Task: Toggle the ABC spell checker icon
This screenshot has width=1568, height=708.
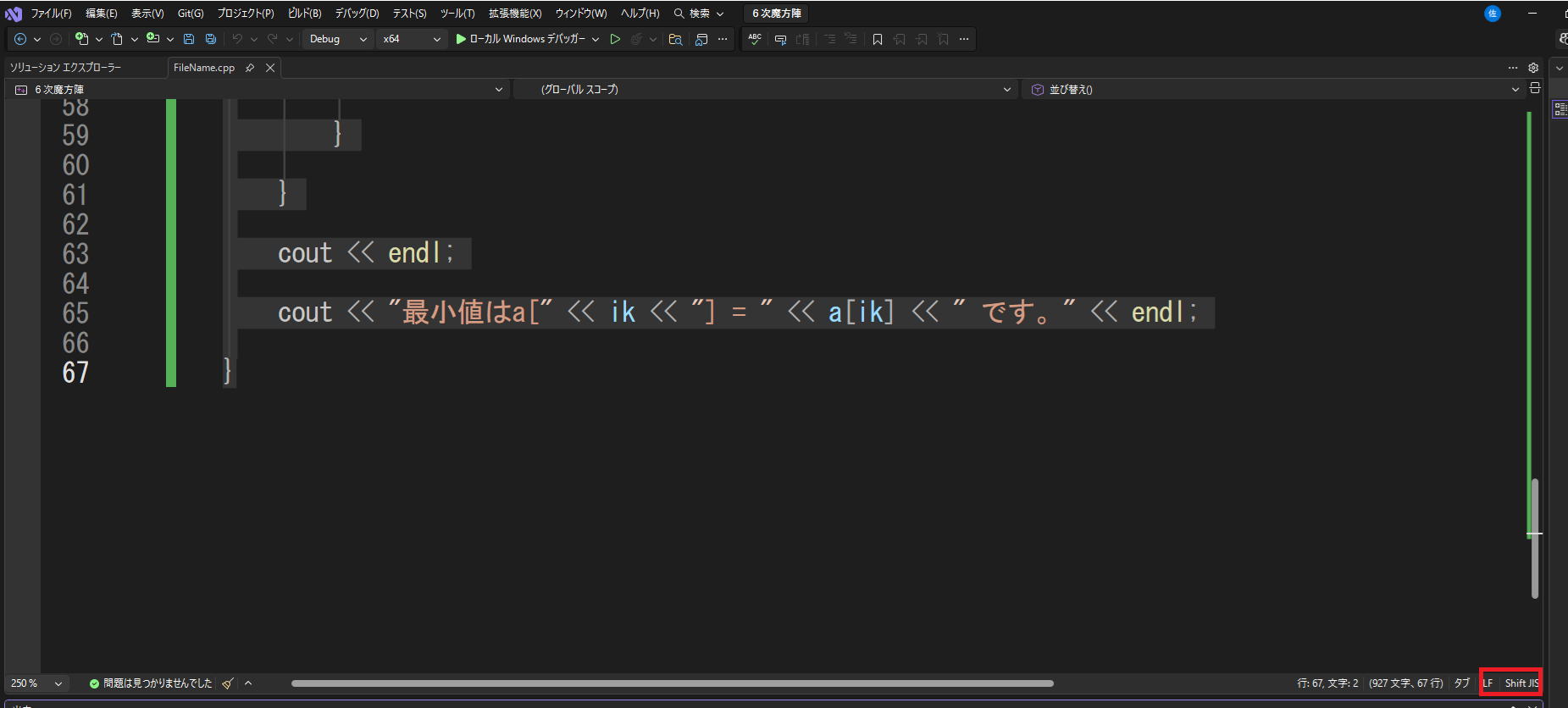Action: tap(755, 39)
